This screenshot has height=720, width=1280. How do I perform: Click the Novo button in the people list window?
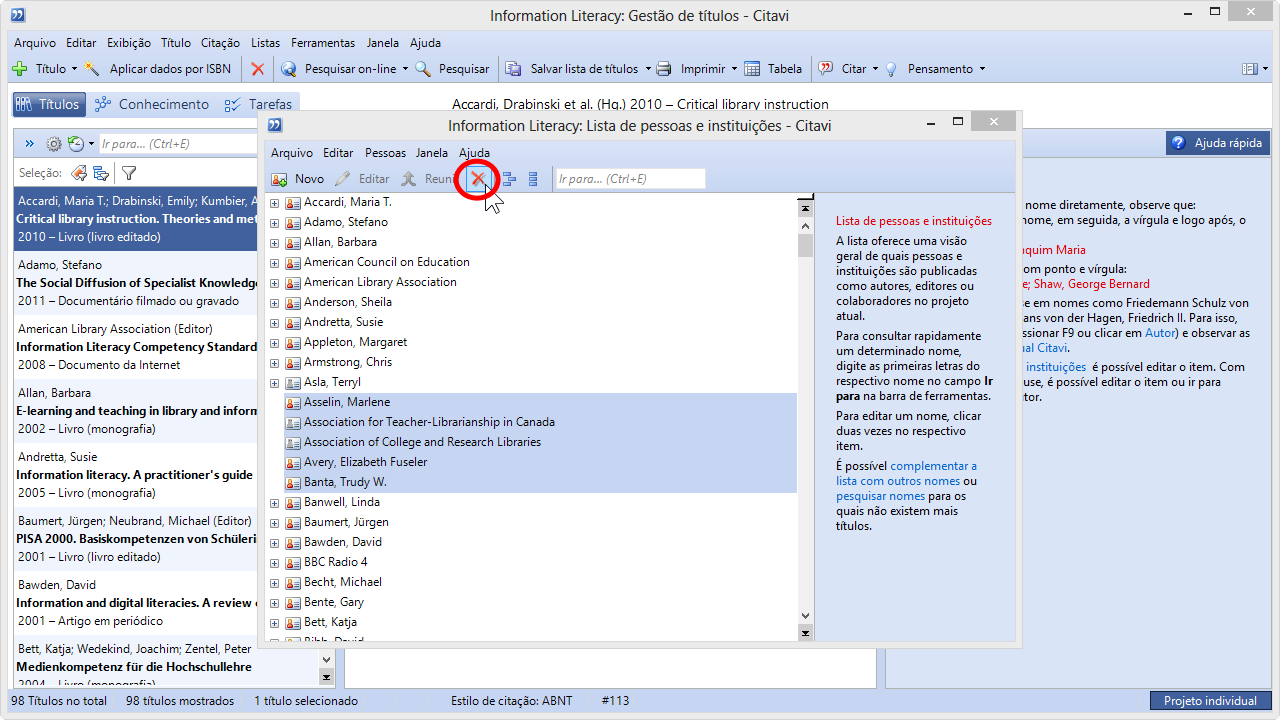[x=298, y=179]
